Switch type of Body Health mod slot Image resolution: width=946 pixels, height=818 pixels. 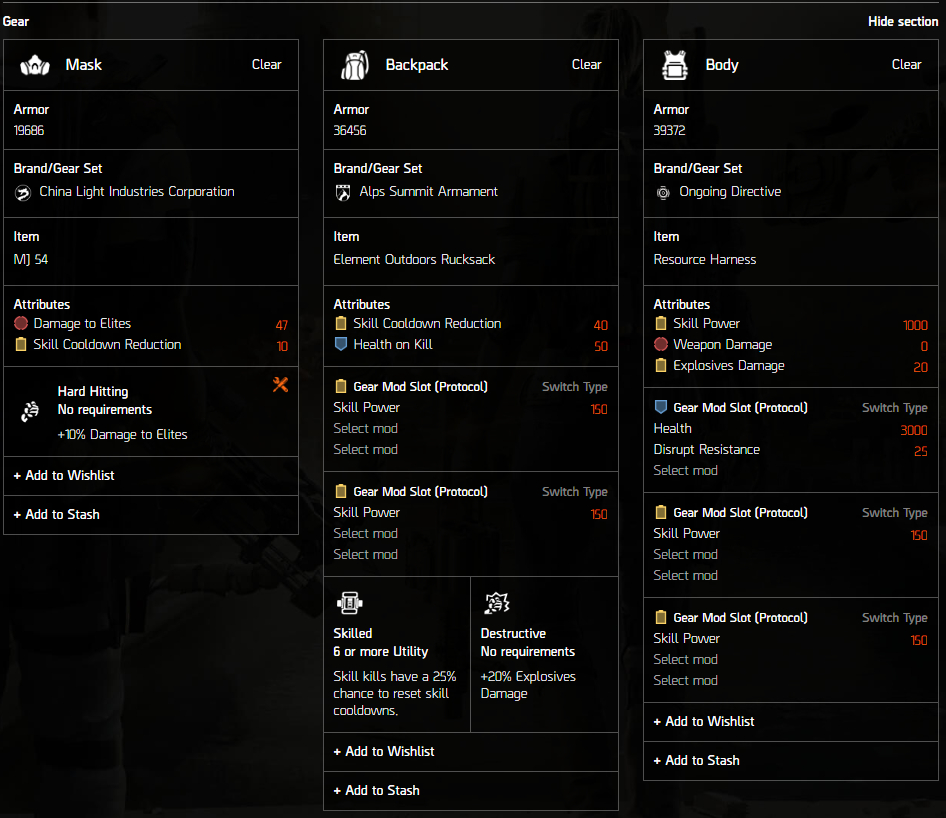[x=894, y=408]
